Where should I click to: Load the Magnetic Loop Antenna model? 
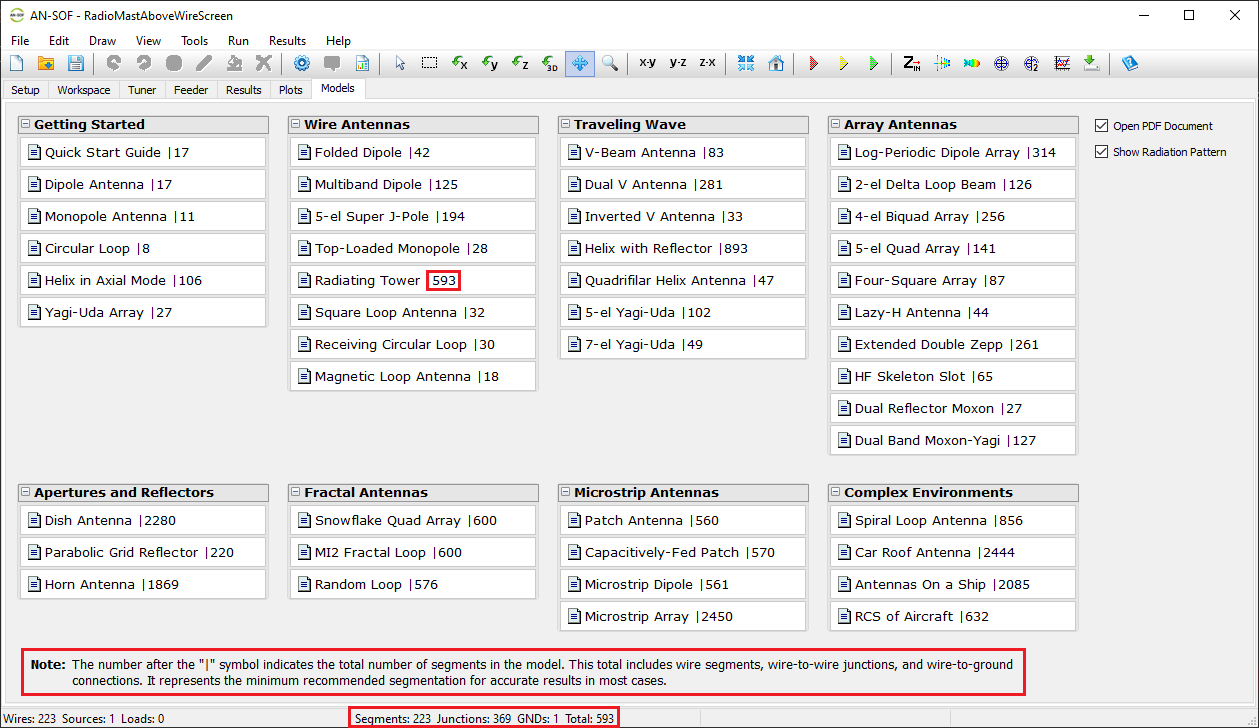point(413,377)
